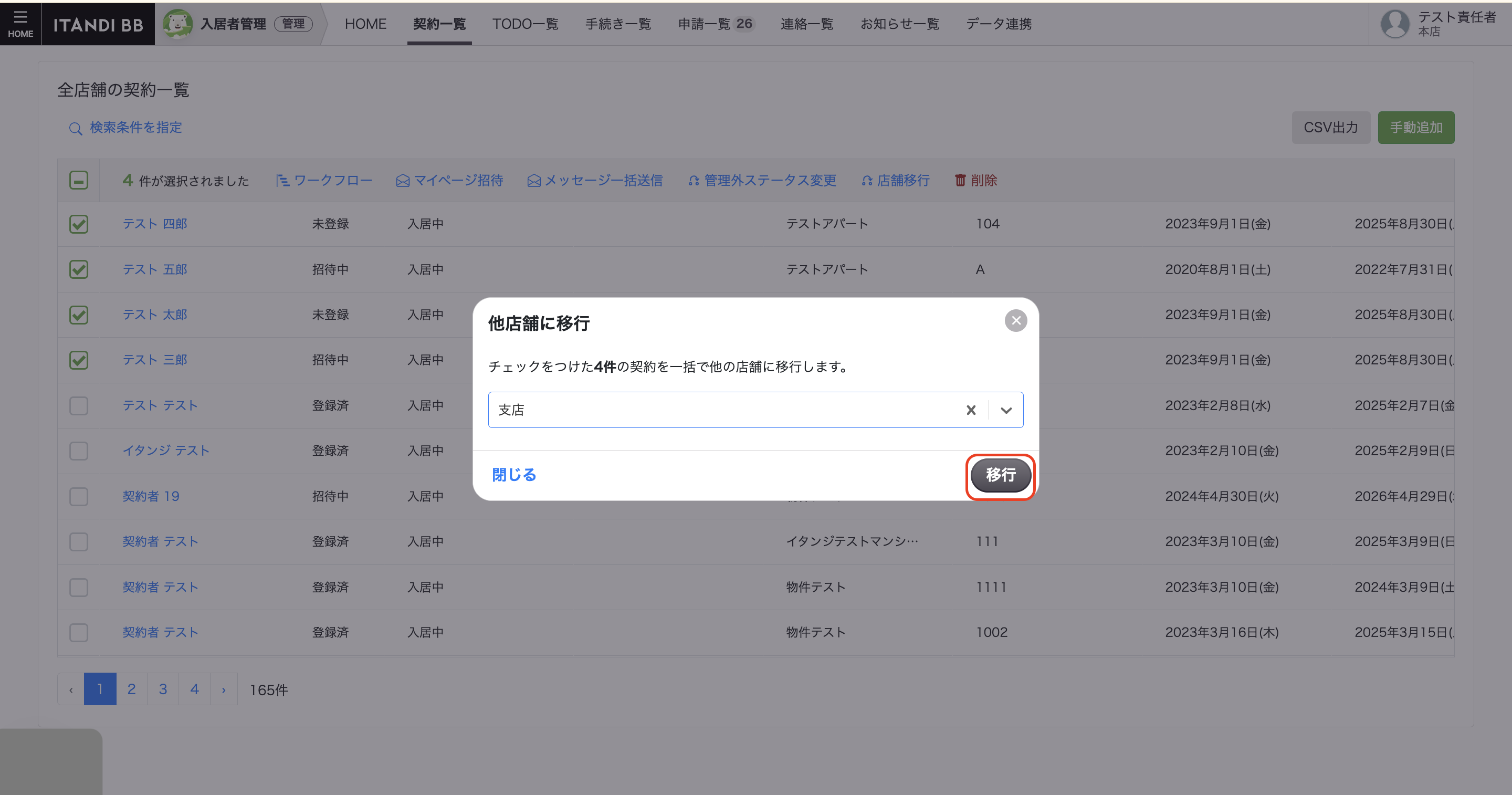
Task: Check the テスト テスト row checkbox
Action: point(79,406)
